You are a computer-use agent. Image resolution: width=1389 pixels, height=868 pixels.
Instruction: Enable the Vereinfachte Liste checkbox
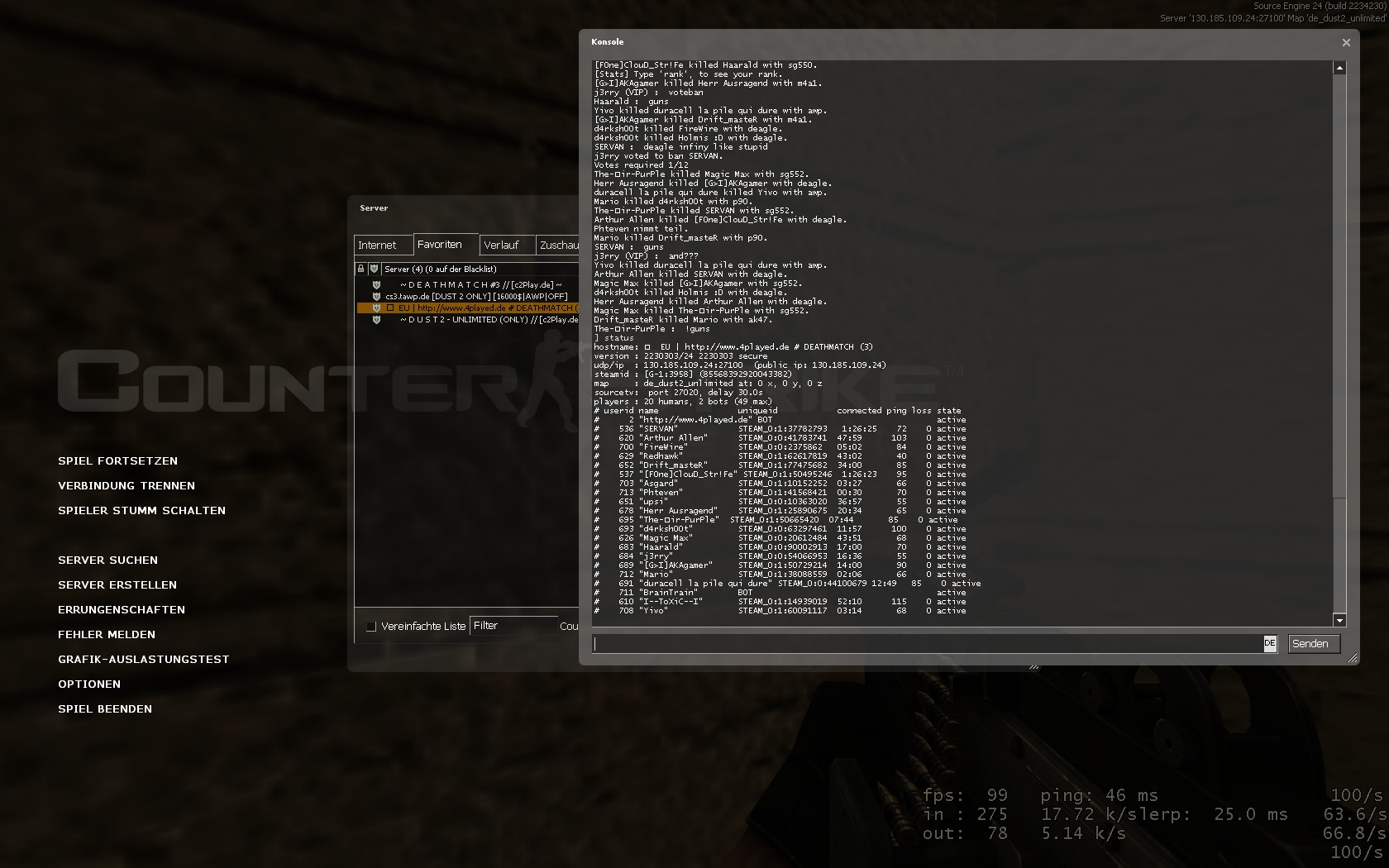click(x=371, y=627)
